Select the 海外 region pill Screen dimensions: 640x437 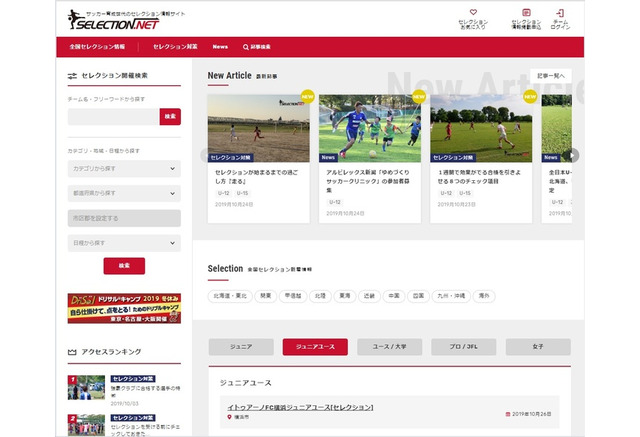pyautogui.click(x=484, y=296)
